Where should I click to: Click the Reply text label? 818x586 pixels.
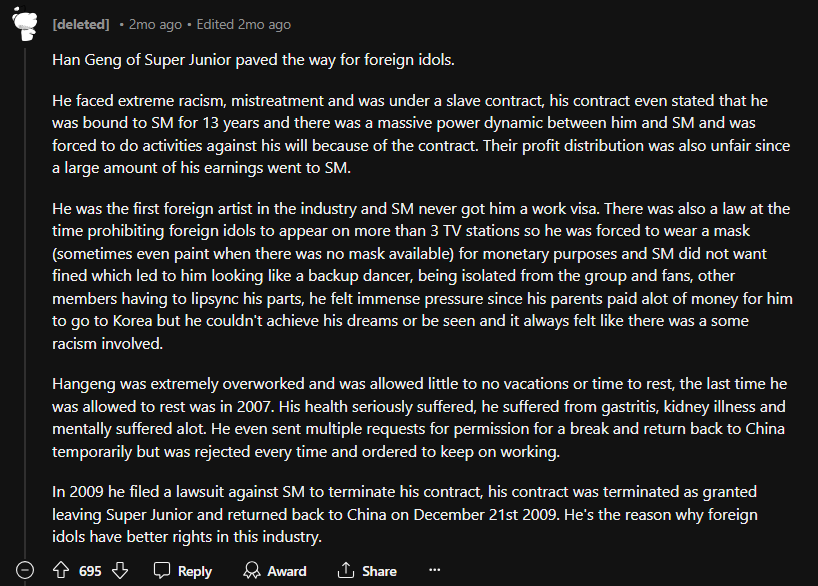[194, 571]
